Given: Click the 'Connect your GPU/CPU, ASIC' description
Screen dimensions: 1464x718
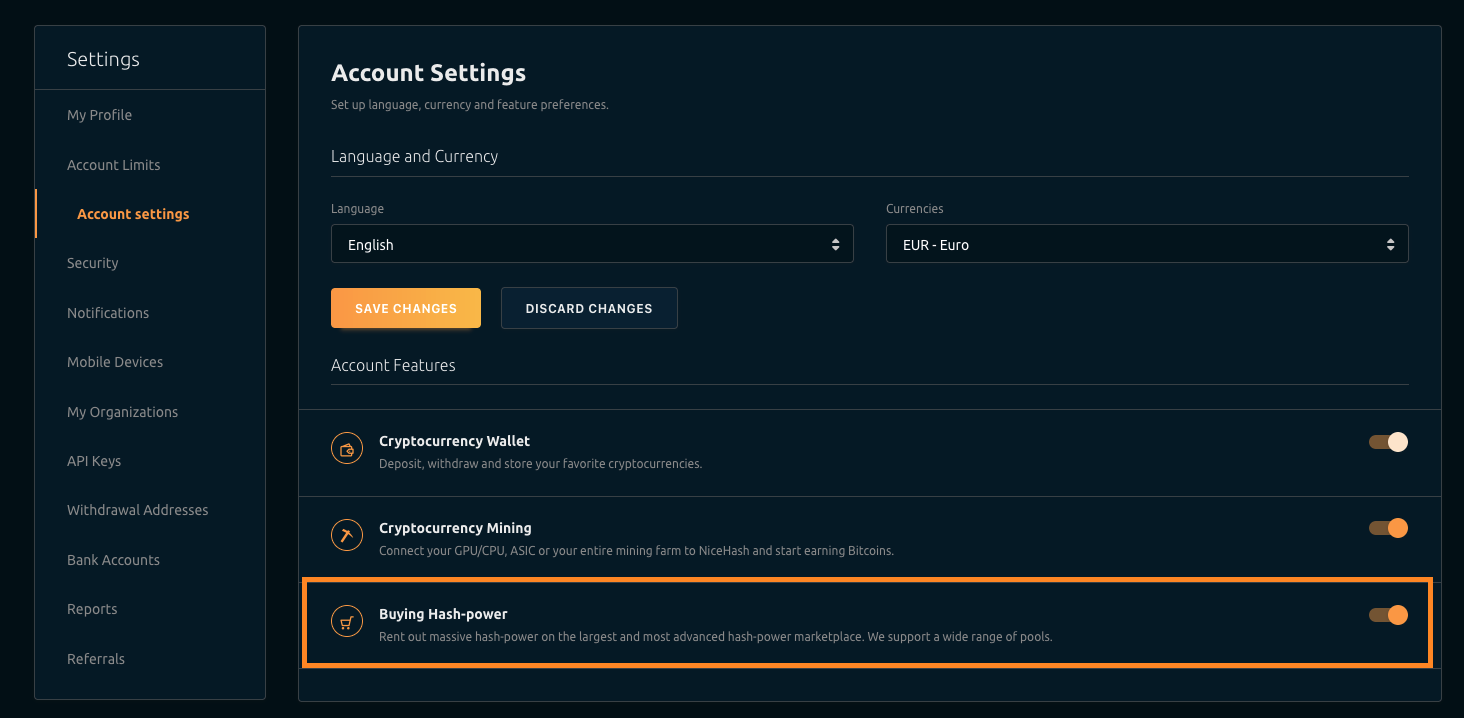Looking at the screenshot, I should coord(636,551).
